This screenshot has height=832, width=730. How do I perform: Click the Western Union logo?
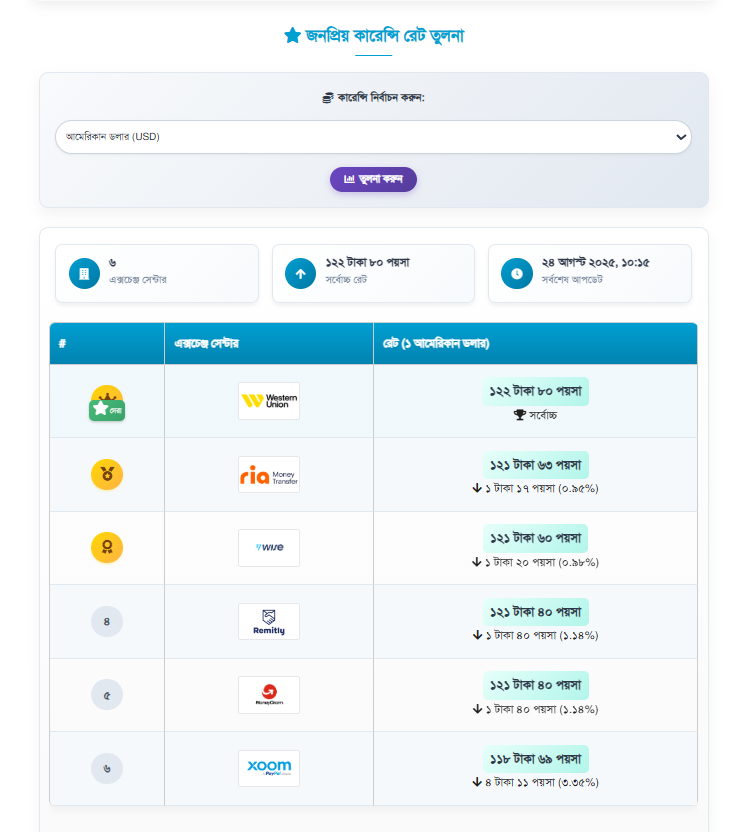pos(269,401)
